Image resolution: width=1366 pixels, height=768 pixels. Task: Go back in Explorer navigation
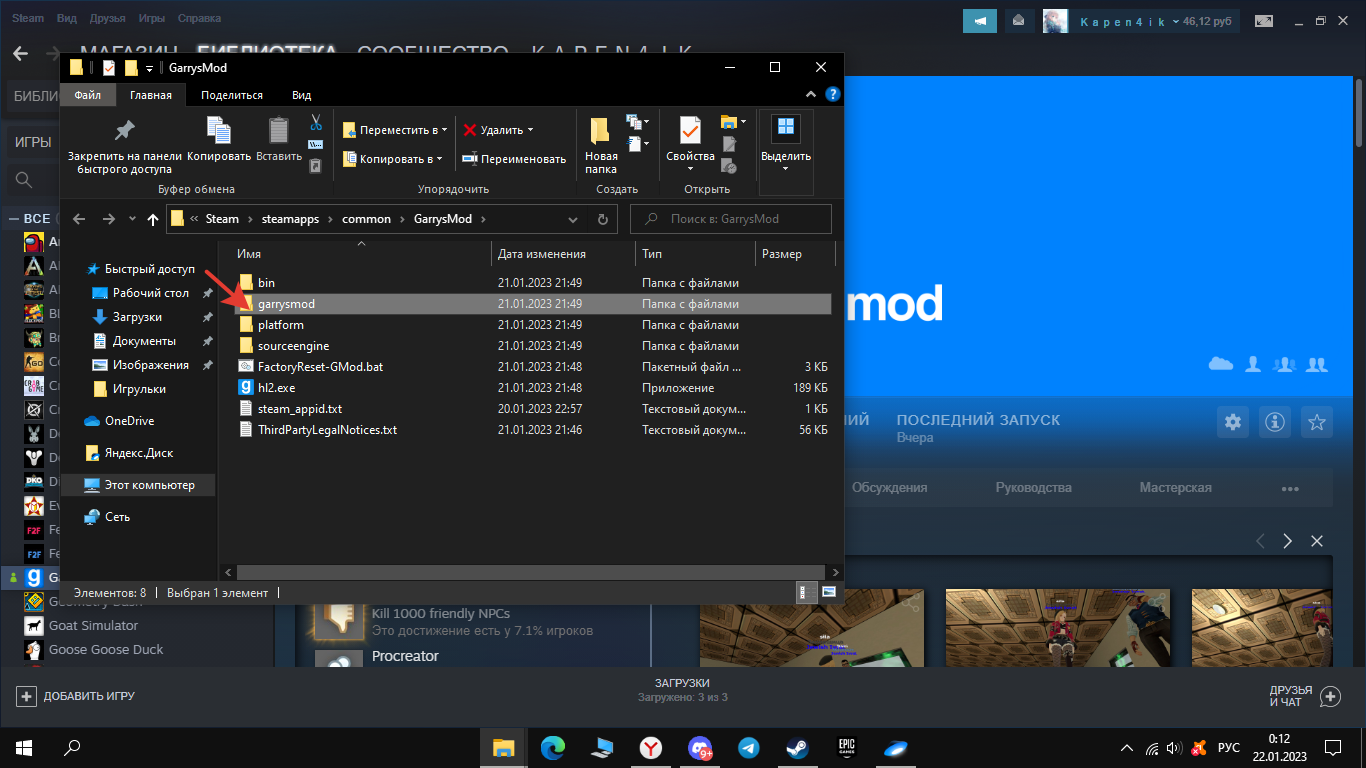pyautogui.click(x=79, y=219)
